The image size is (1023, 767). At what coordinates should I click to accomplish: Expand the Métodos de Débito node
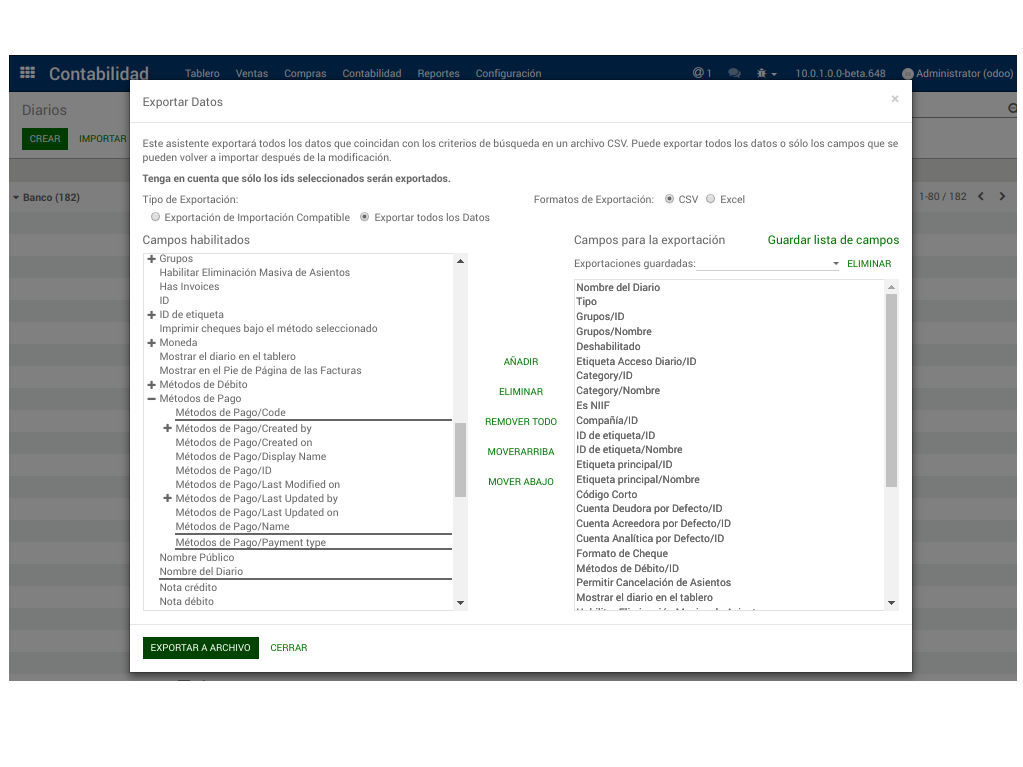151,384
